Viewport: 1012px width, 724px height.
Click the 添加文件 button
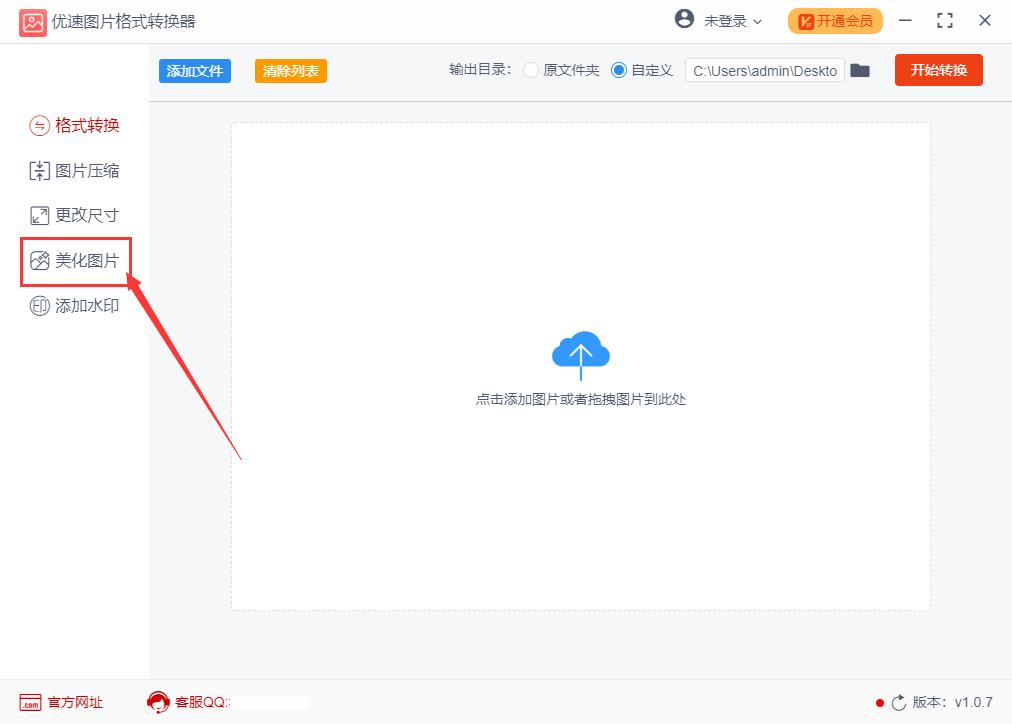point(194,70)
